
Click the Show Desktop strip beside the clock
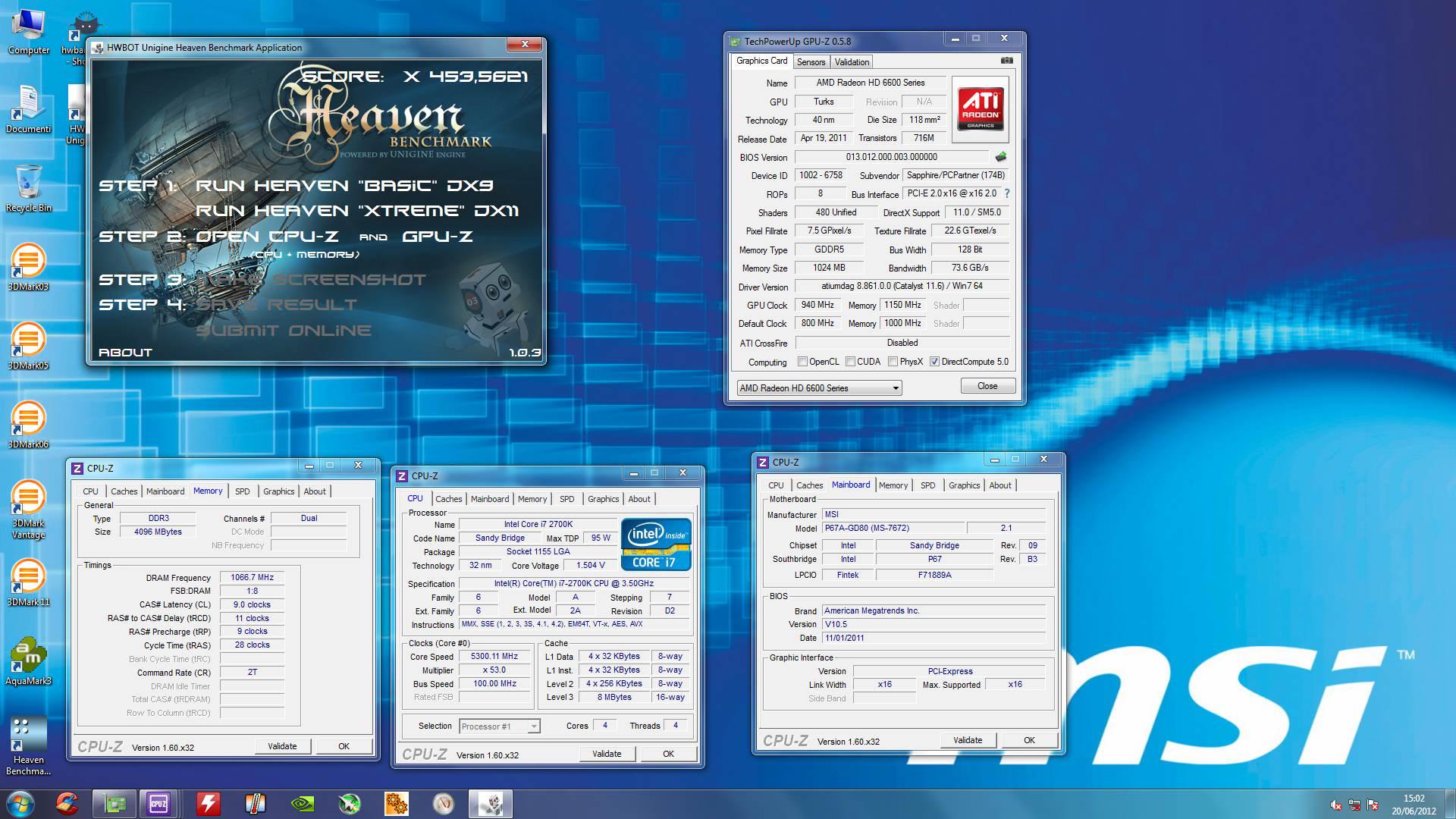click(1450, 804)
